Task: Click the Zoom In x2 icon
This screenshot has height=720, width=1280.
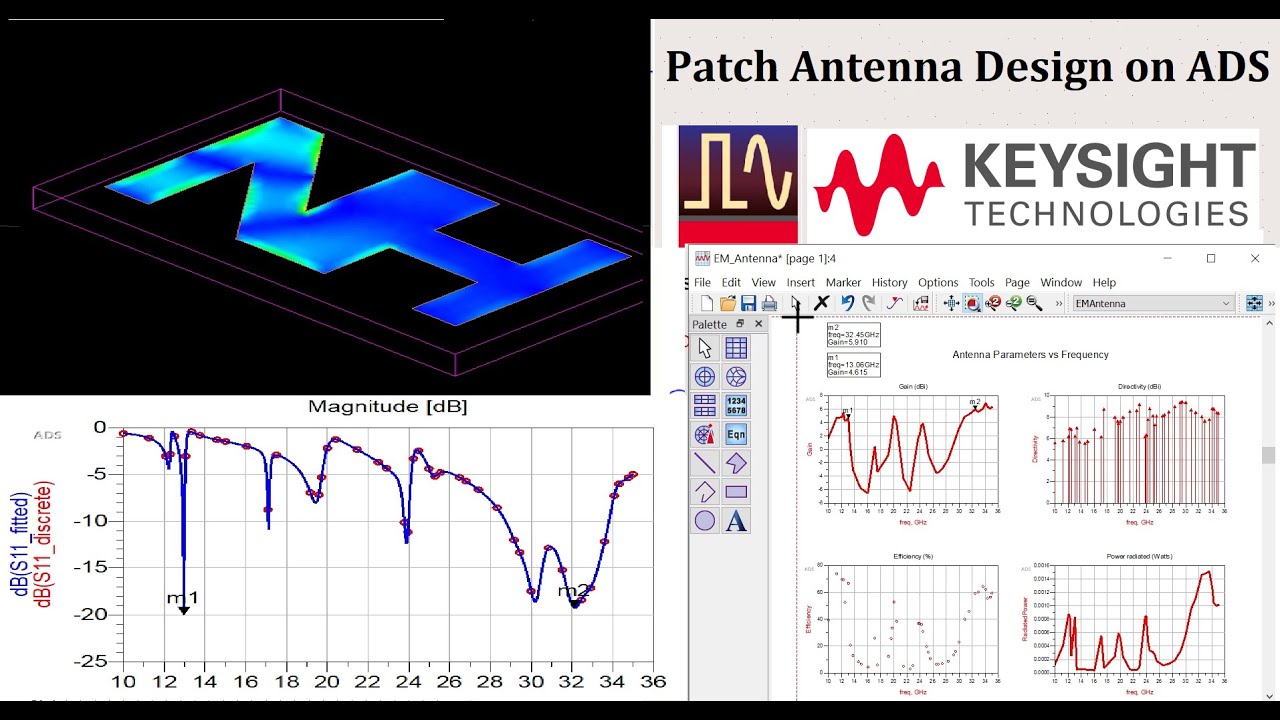Action: click(993, 303)
